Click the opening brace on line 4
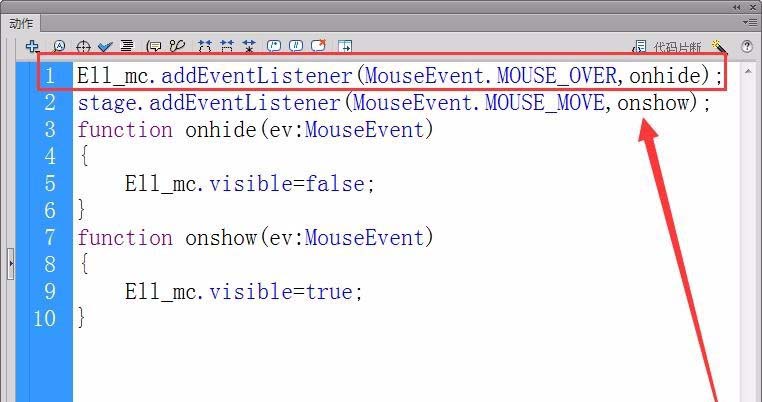762x402 pixels. pyautogui.click(x=85, y=157)
